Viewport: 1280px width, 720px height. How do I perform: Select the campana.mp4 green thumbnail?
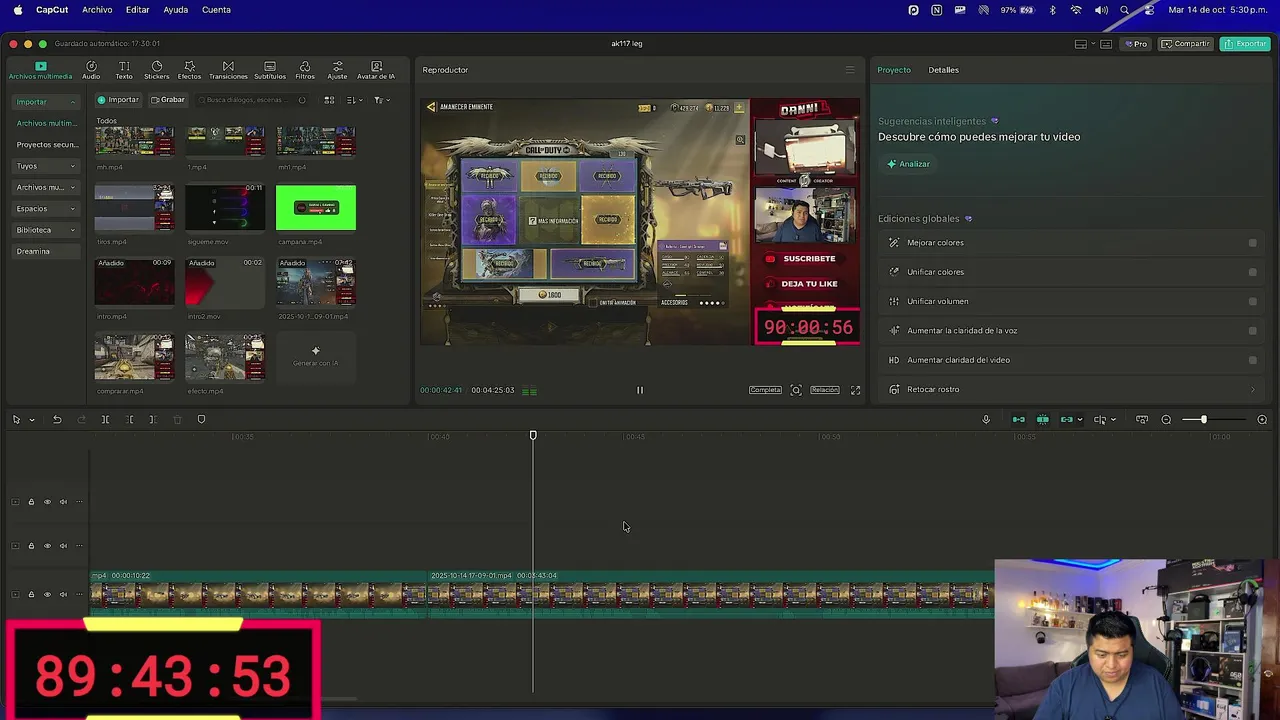click(x=316, y=208)
